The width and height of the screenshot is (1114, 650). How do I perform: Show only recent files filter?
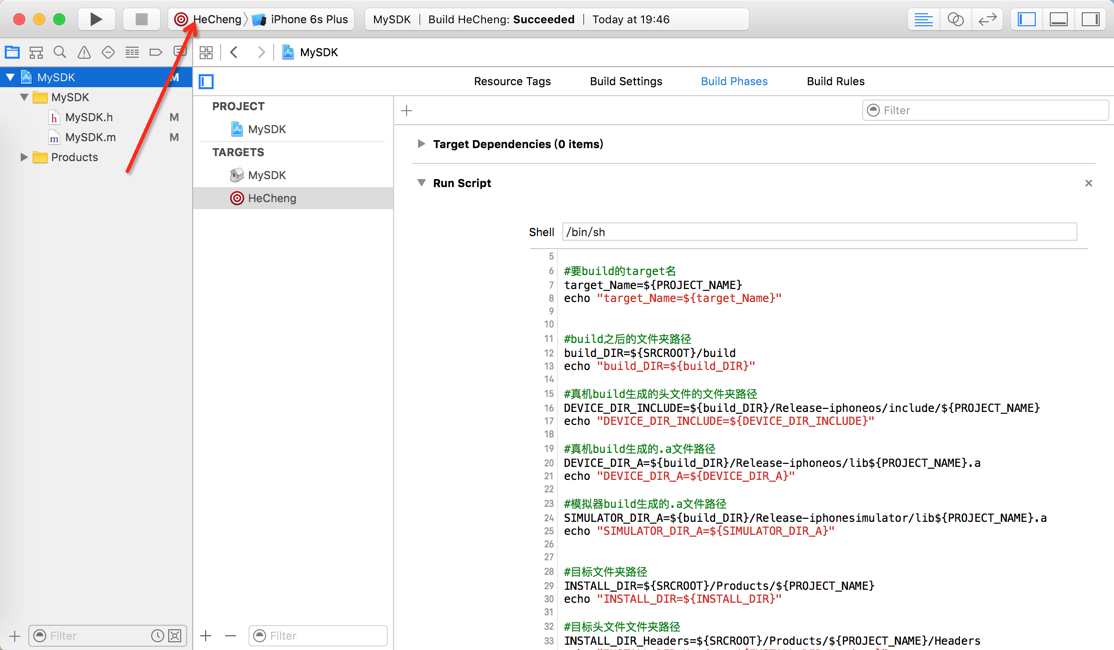(157, 636)
